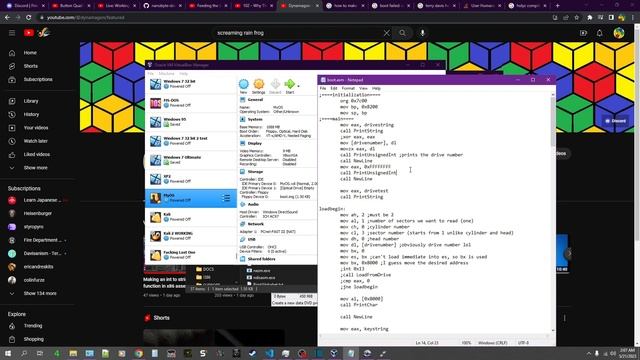Screen dimensions: 640x360
Task: Open Task View on the taskbar
Action: click(x=40, y=353)
